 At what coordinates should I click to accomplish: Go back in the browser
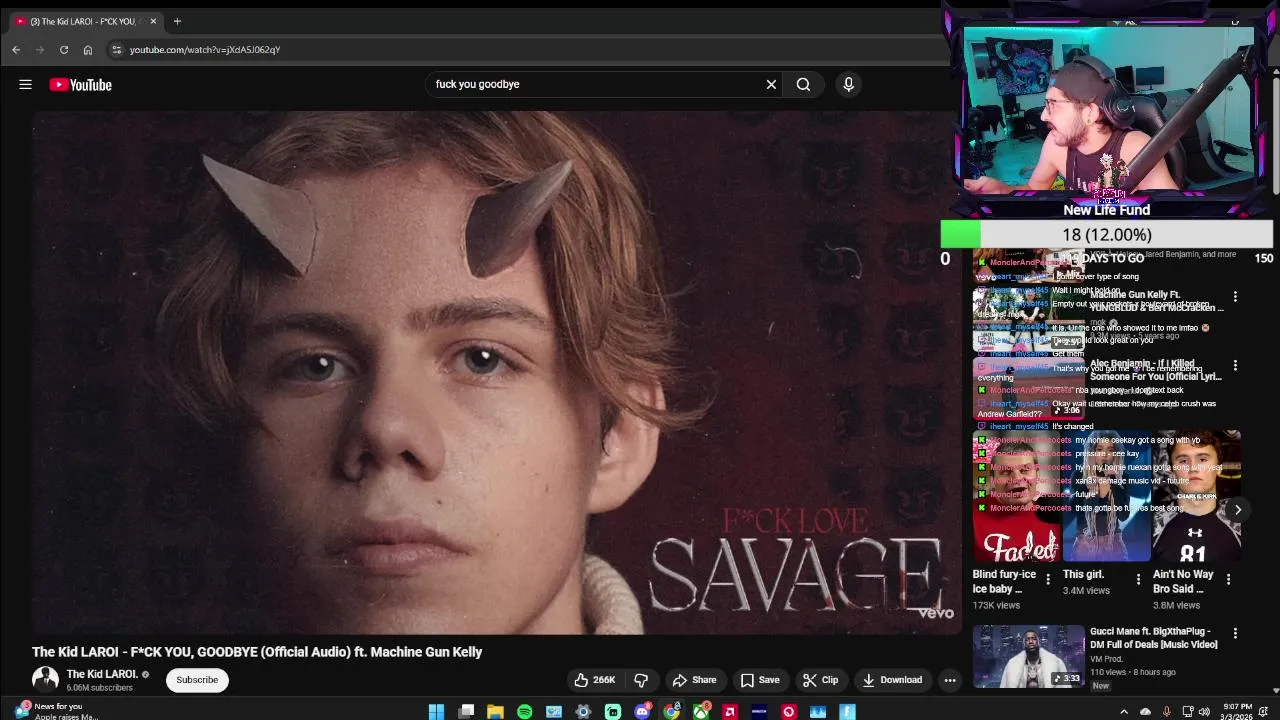16,50
